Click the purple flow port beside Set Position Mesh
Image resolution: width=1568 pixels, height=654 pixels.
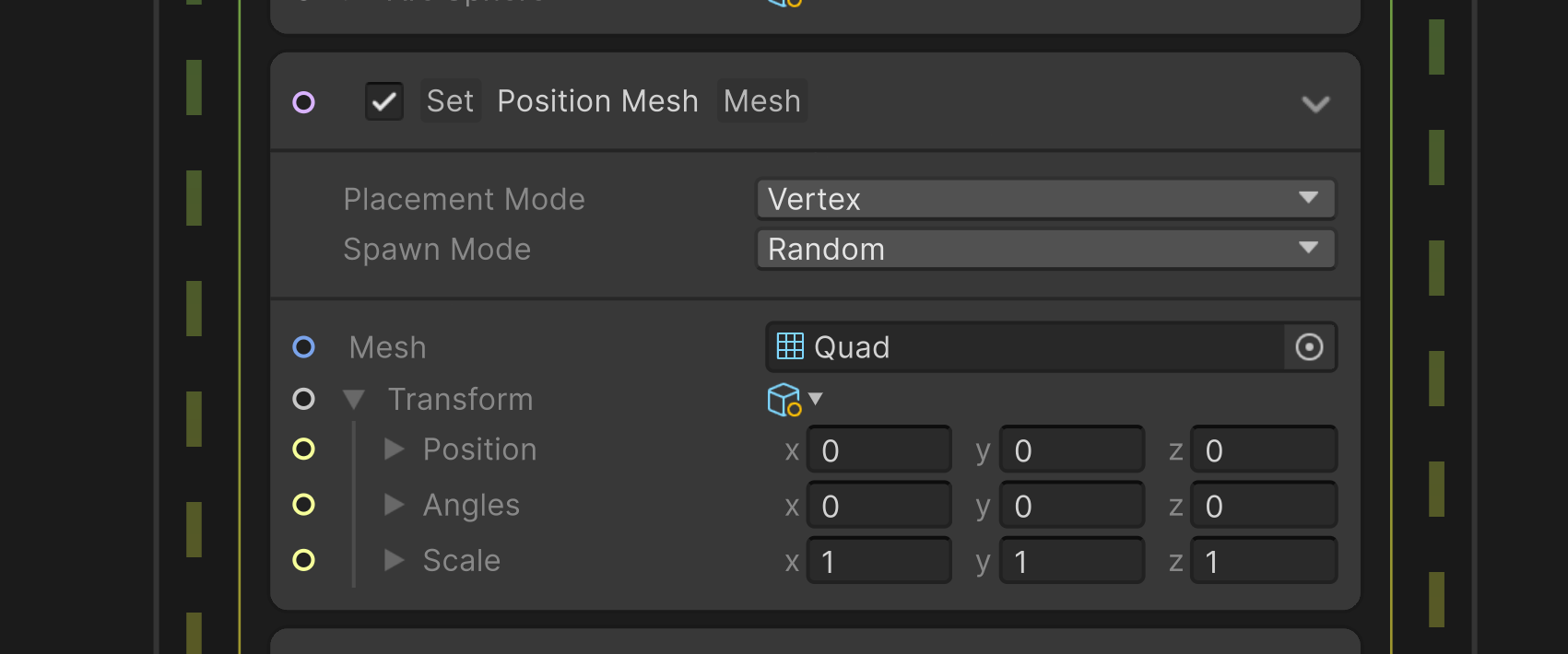pos(303,102)
